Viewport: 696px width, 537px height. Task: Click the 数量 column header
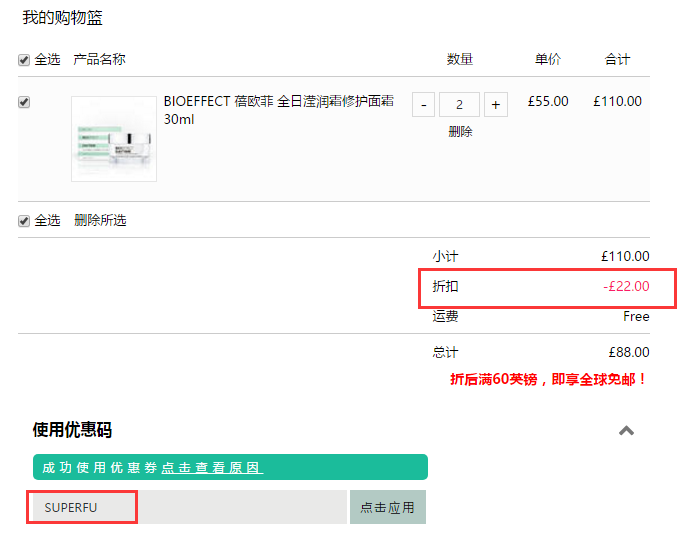point(459,59)
